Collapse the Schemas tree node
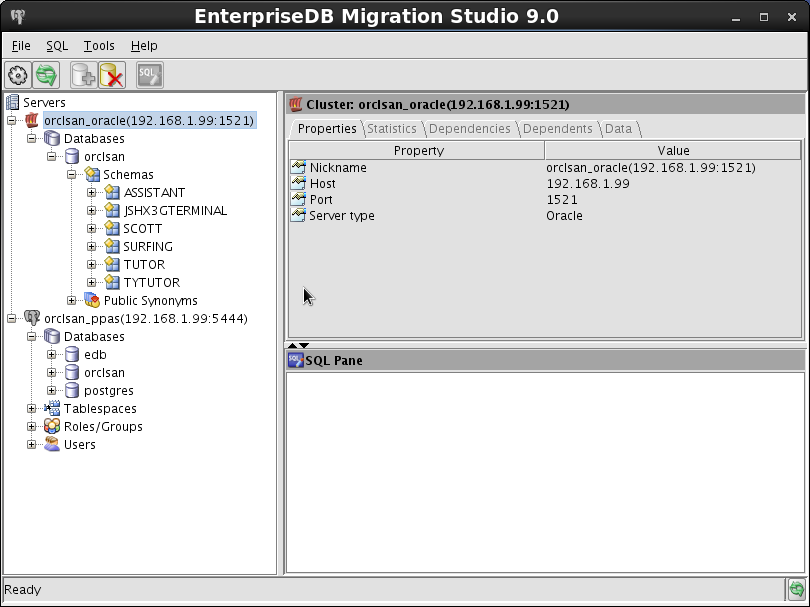Viewport: 810px width, 607px height. click(x=71, y=175)
